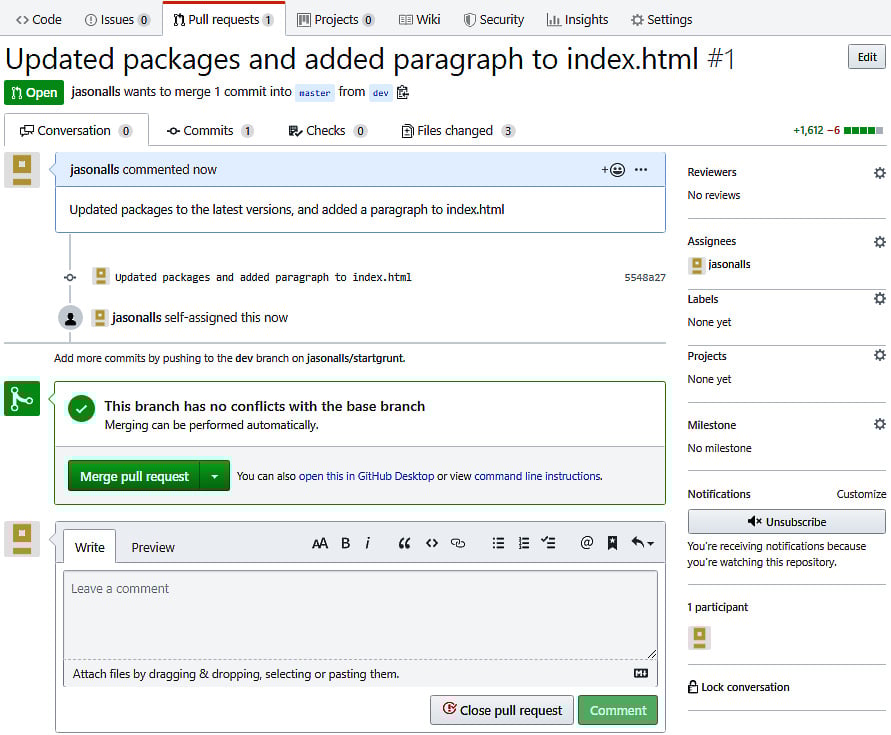Insert code formatting

point(432,543)
